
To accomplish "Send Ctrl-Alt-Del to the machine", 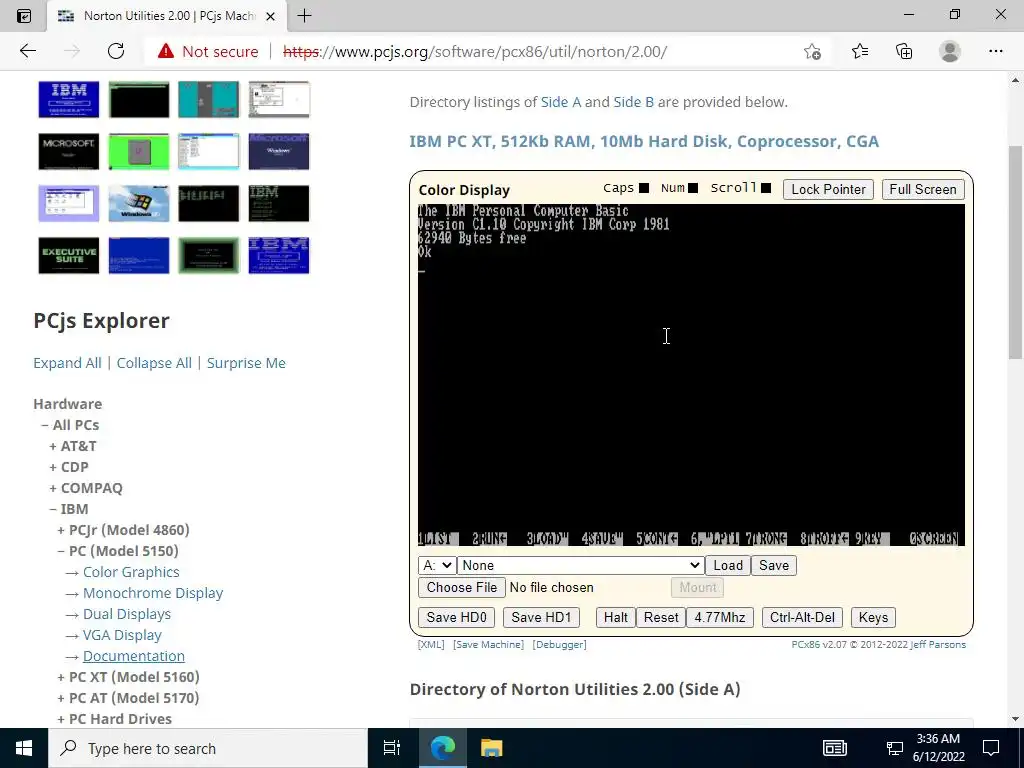I will [x=802, y=617].
